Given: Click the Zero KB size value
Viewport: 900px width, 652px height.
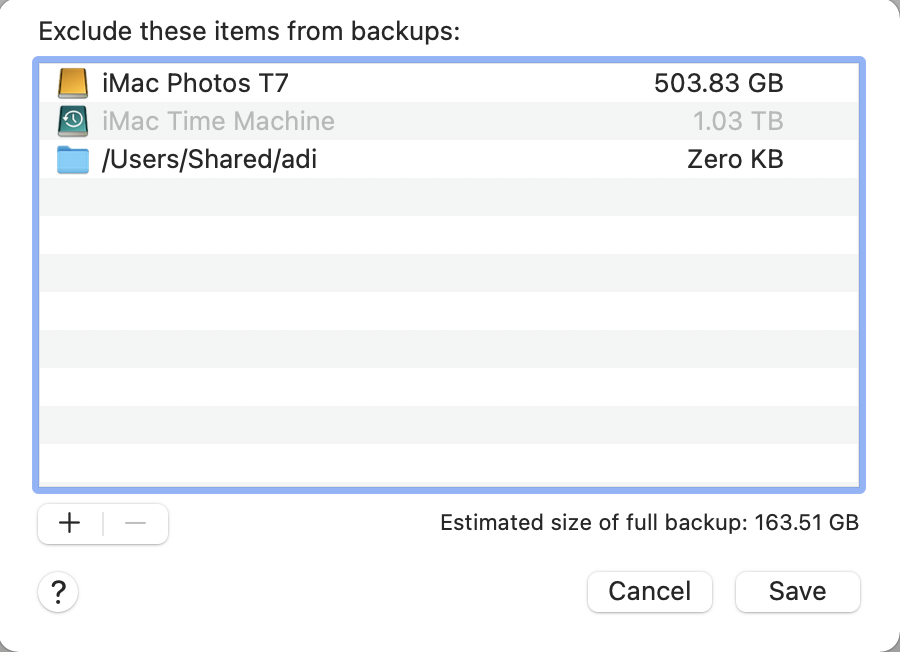Looking at the screenshot, I should [735, 159].
